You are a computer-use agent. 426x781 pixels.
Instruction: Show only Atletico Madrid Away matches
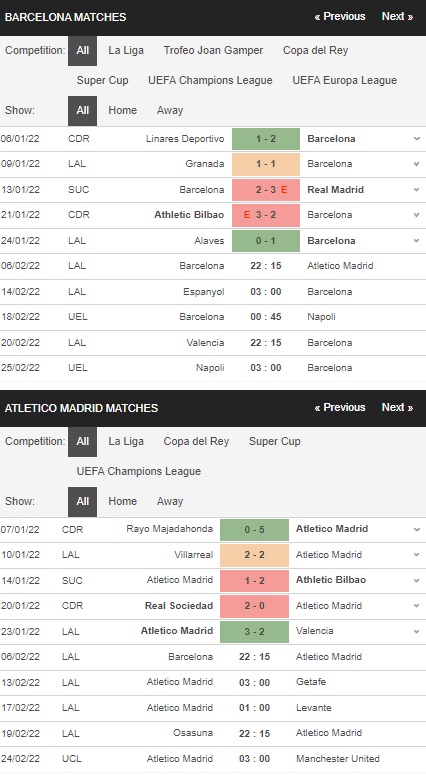(170, 502)
